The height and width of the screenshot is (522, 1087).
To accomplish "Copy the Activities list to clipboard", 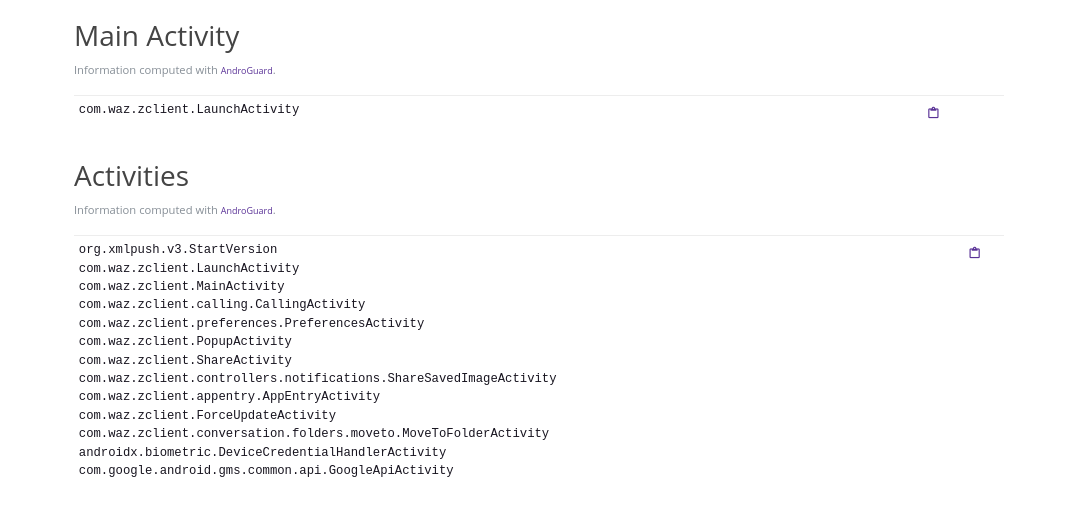I will [x=974, y=253].
